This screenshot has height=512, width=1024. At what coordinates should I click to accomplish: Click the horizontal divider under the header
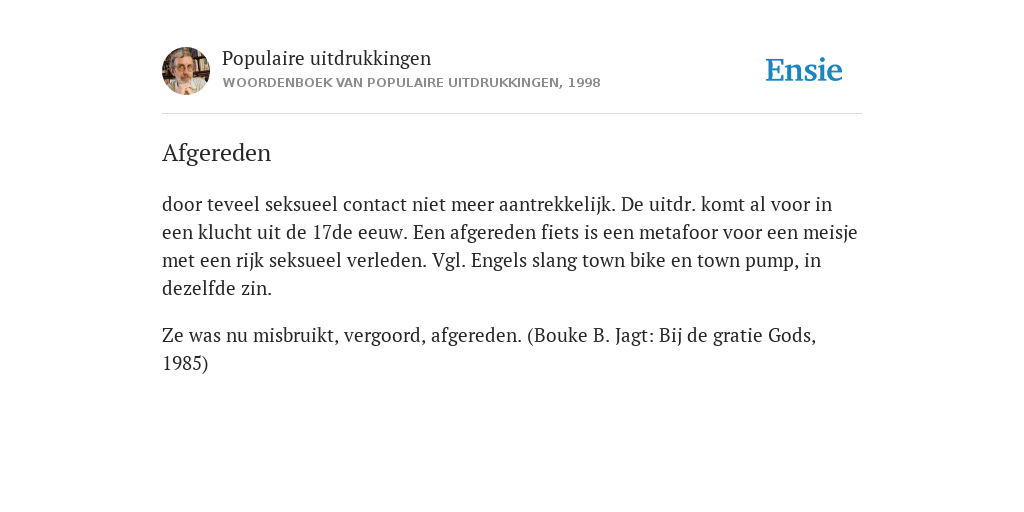point(512,114)
